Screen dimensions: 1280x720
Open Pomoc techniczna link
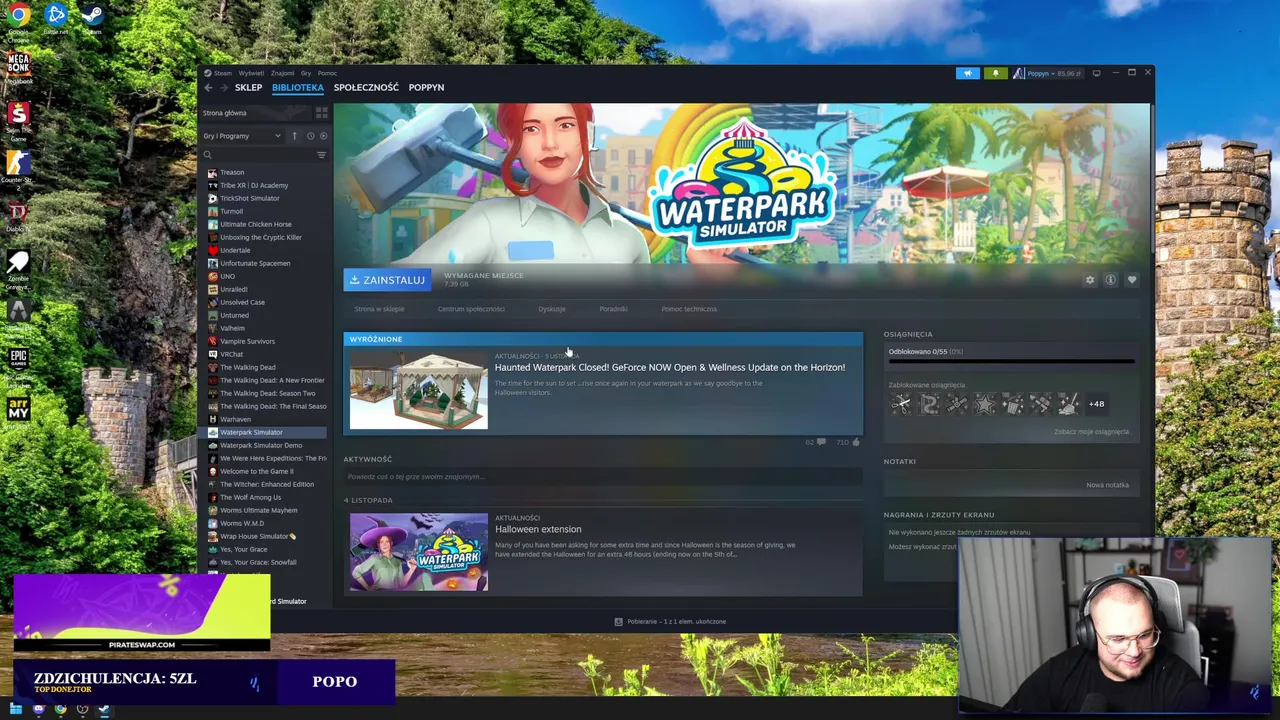(x=689, y=309)
